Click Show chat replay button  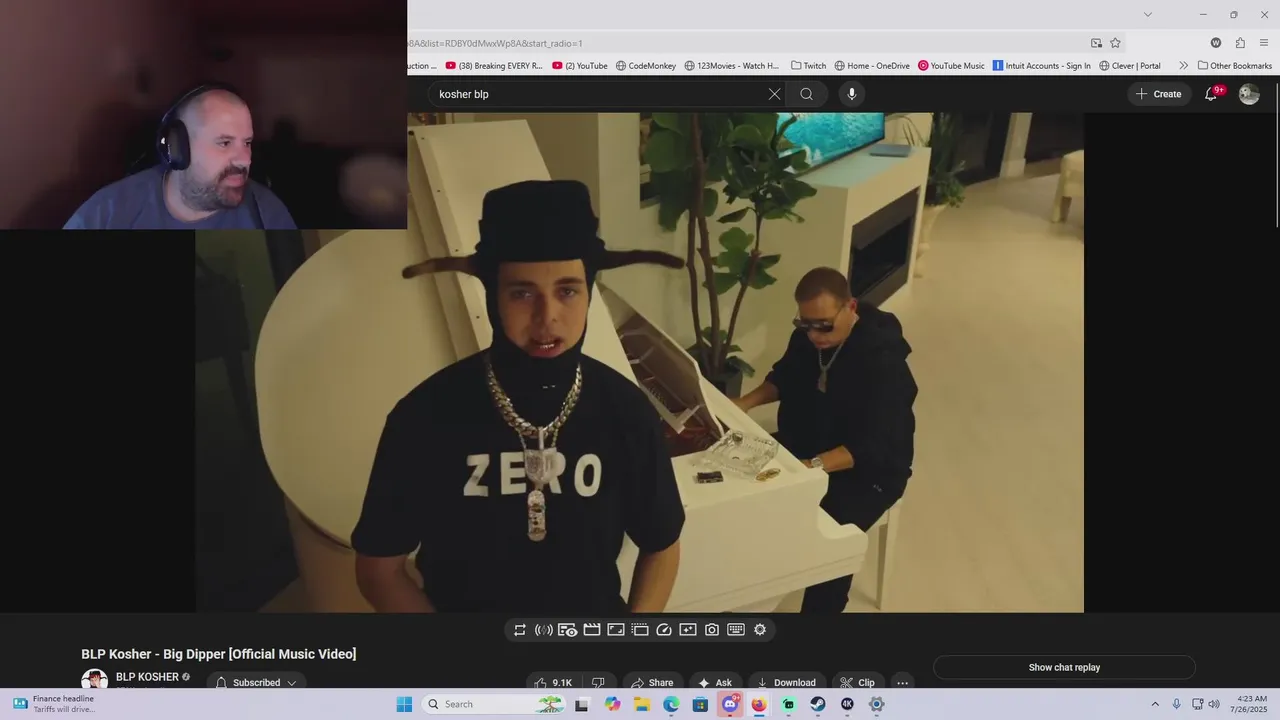pyautogui.click(x=1064, y=667)
